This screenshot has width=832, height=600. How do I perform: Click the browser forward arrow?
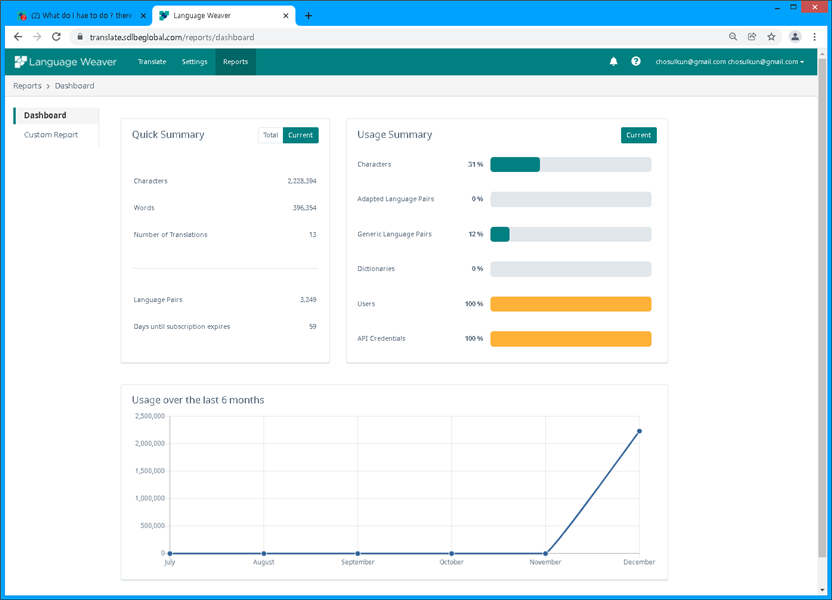(37, 36)
